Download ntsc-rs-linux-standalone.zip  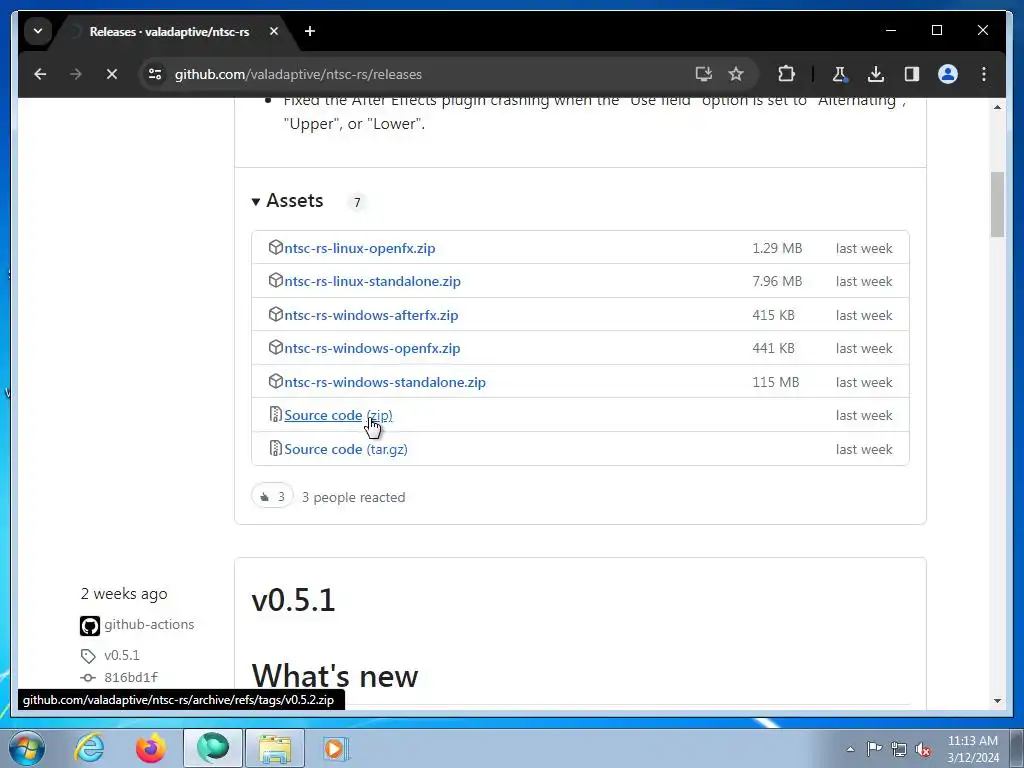pos(372,281)
